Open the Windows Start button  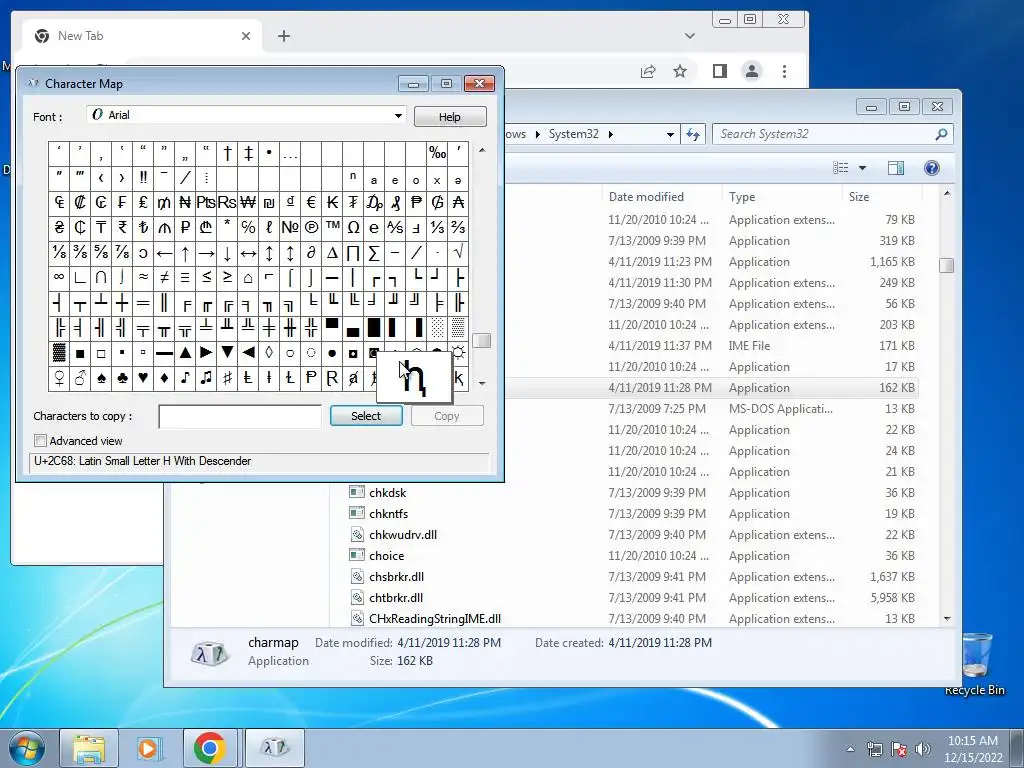click(x=27, y=748)
